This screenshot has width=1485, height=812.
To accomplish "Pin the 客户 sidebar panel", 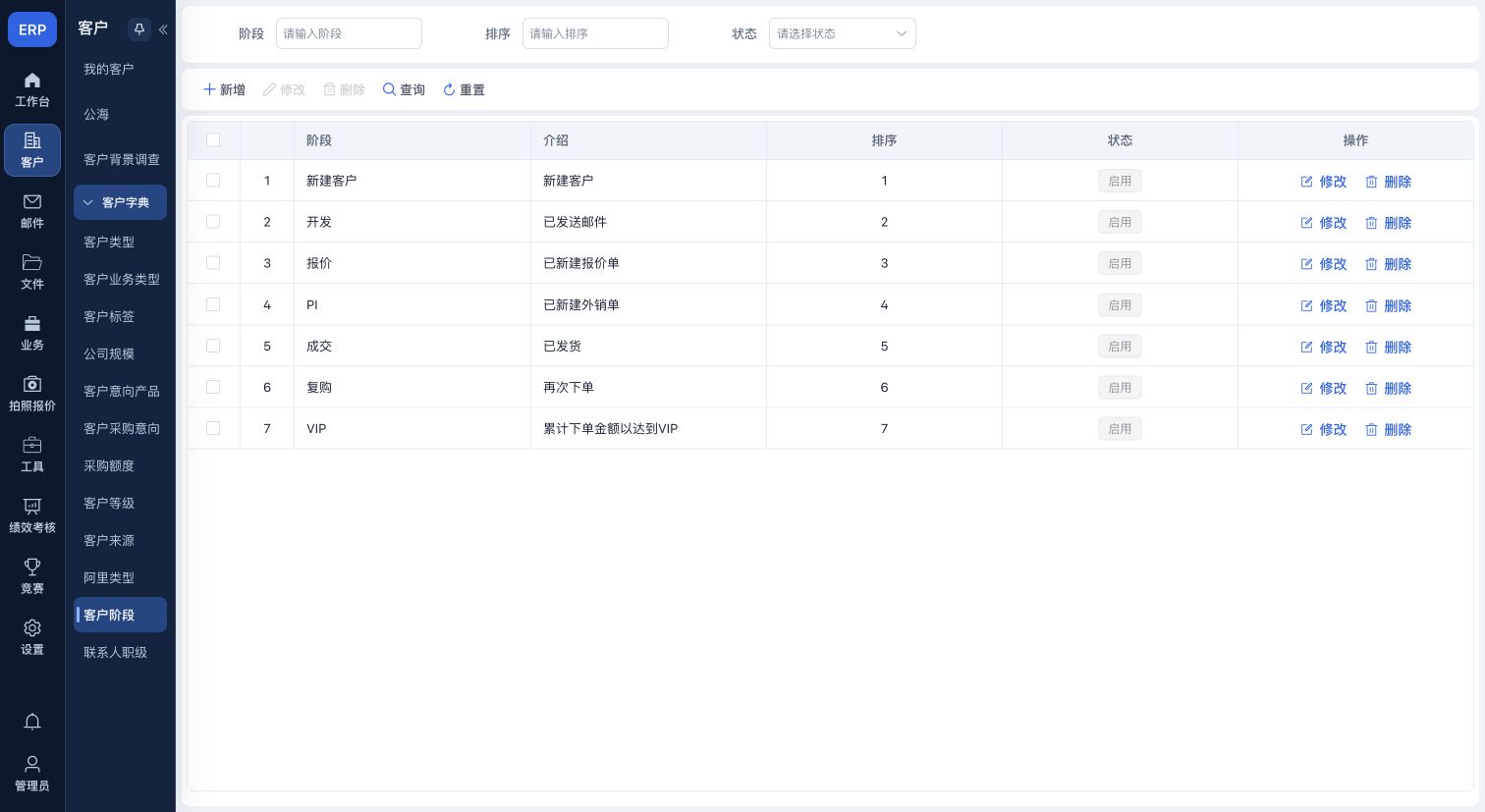I will click(139, 29).
